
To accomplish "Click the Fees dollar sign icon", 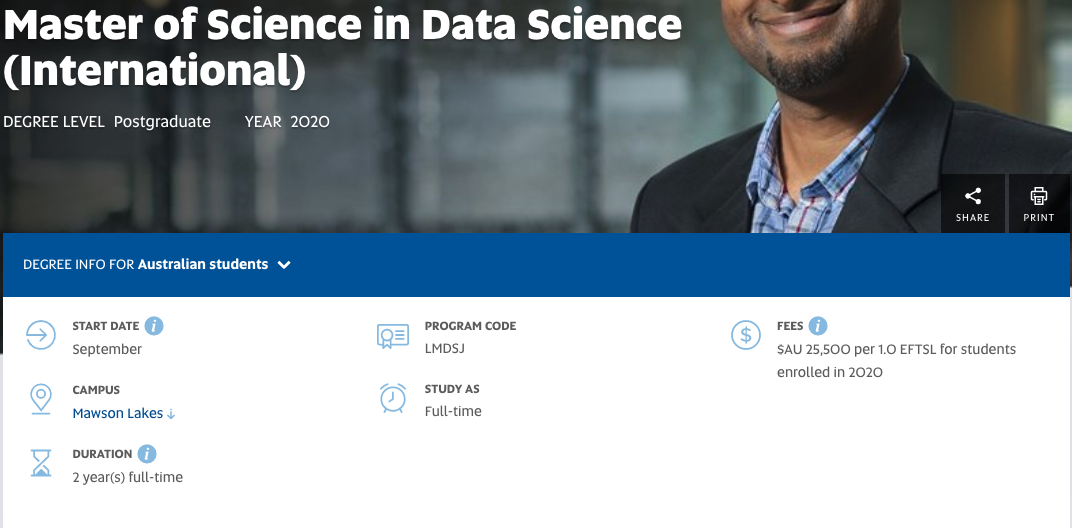I will coord(745,336).
